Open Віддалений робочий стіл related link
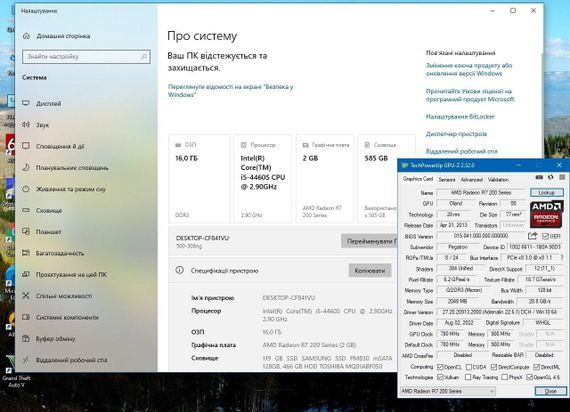Image resolution: width=570 pixels, height=412 pixels. [462, 151]
